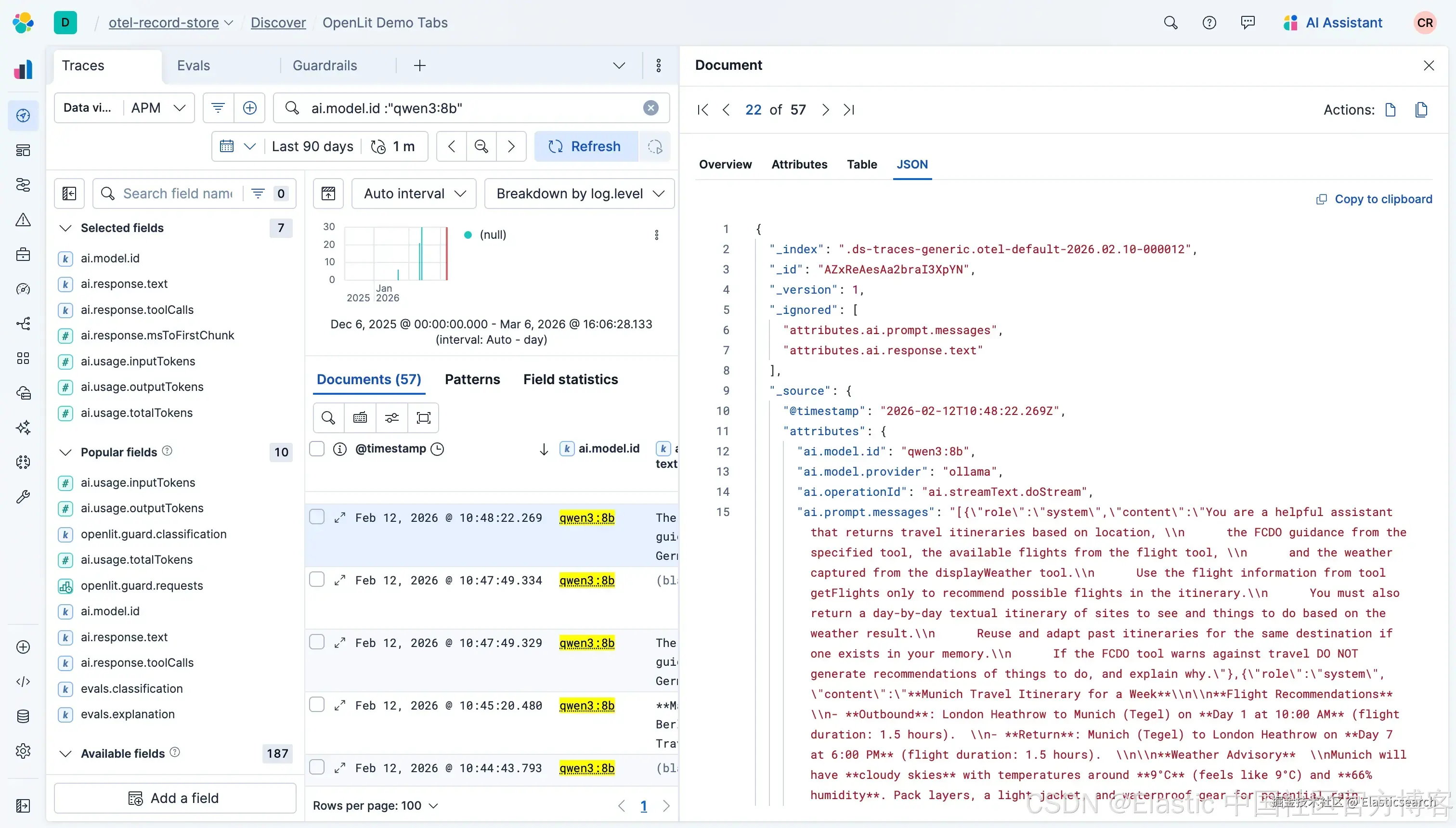Toggle full screen for the documents table

pyautogui.click(x=423, y=418)
